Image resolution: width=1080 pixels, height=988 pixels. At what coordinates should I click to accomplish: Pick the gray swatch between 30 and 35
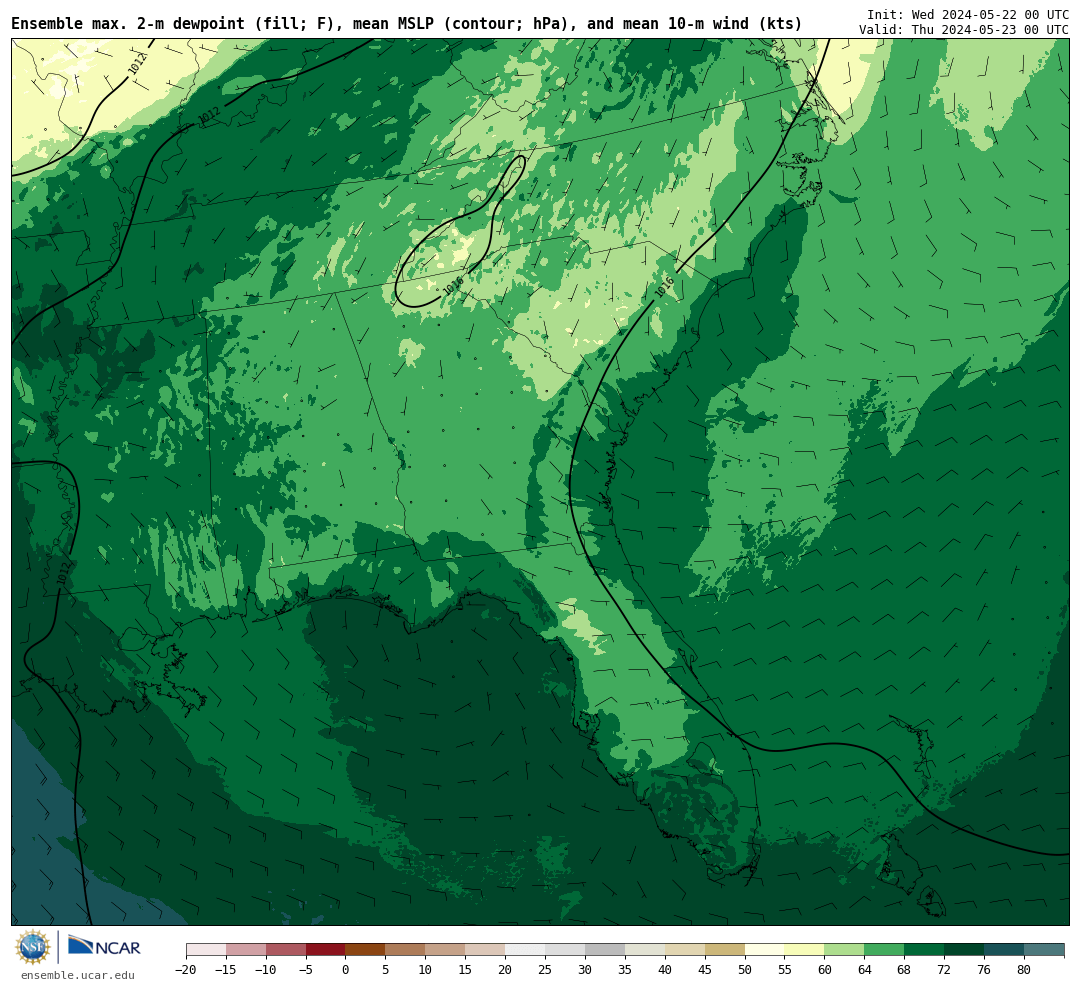coord(605,950)
